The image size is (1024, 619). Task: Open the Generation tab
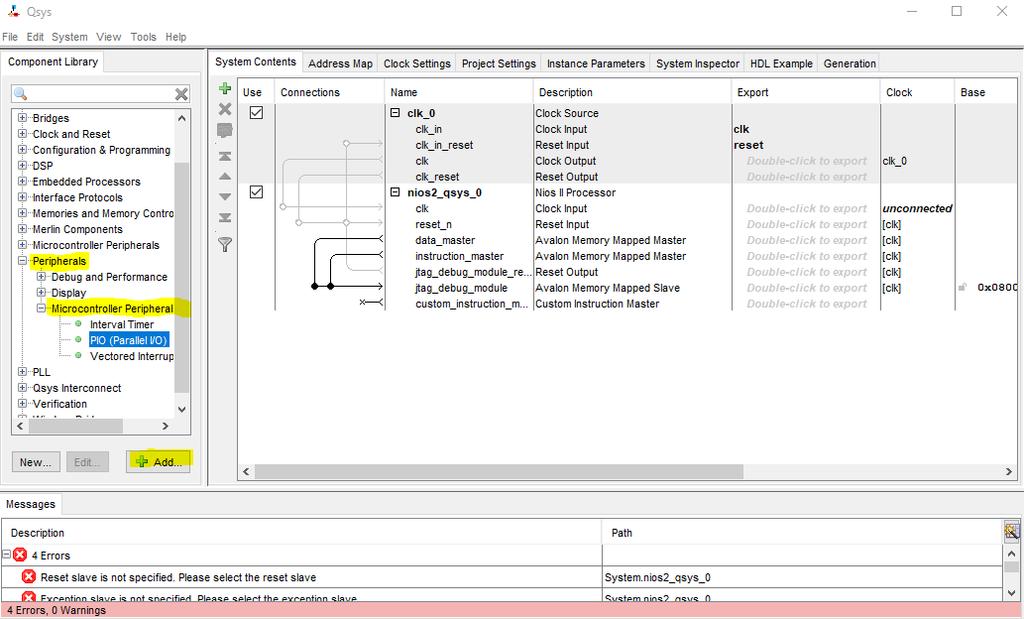(850, 63)
